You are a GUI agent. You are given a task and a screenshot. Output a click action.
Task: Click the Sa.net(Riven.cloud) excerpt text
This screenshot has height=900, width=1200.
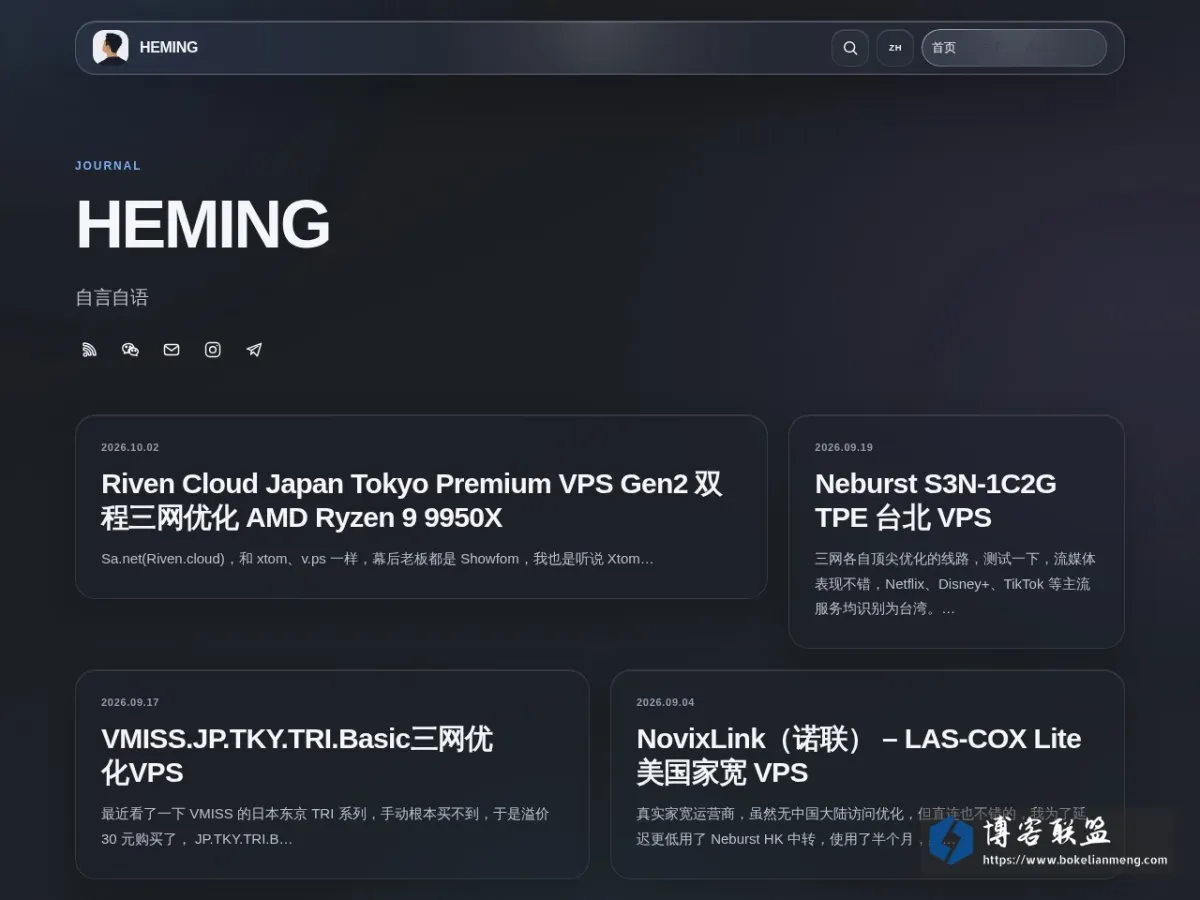[377, 559]
